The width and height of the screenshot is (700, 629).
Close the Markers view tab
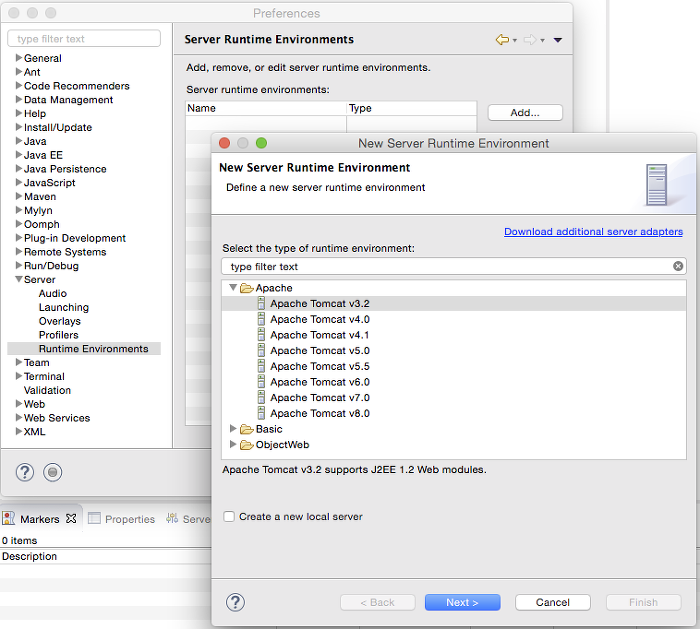[71, 518]
